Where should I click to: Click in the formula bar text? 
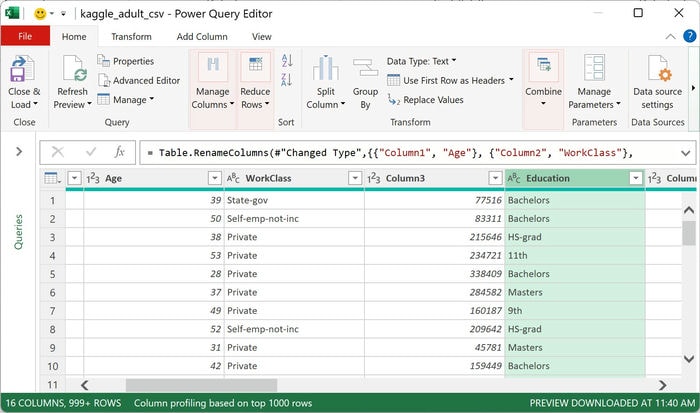(396, 153)
